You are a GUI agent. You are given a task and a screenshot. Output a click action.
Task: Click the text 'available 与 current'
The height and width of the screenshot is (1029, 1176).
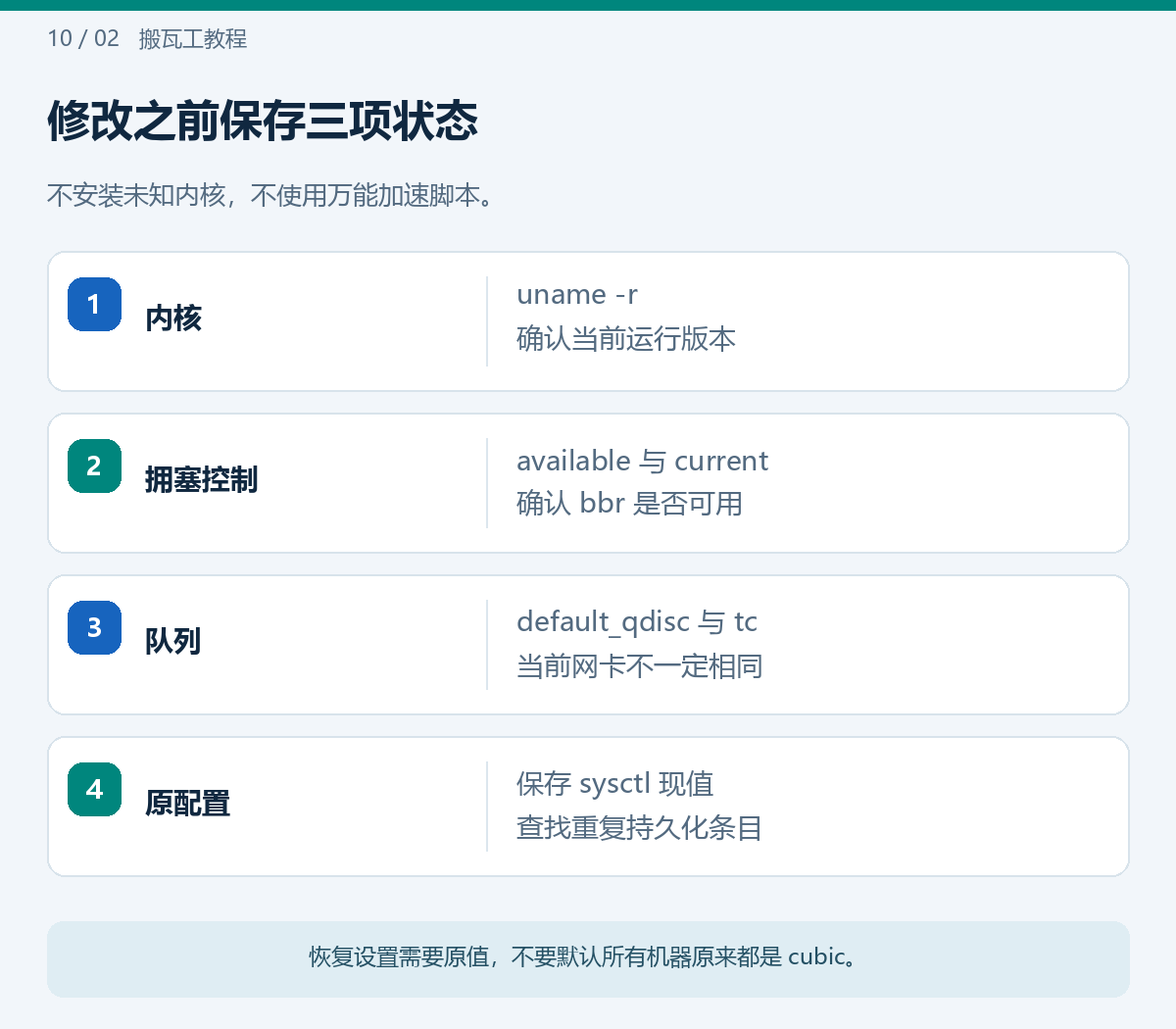coord(642,461)
